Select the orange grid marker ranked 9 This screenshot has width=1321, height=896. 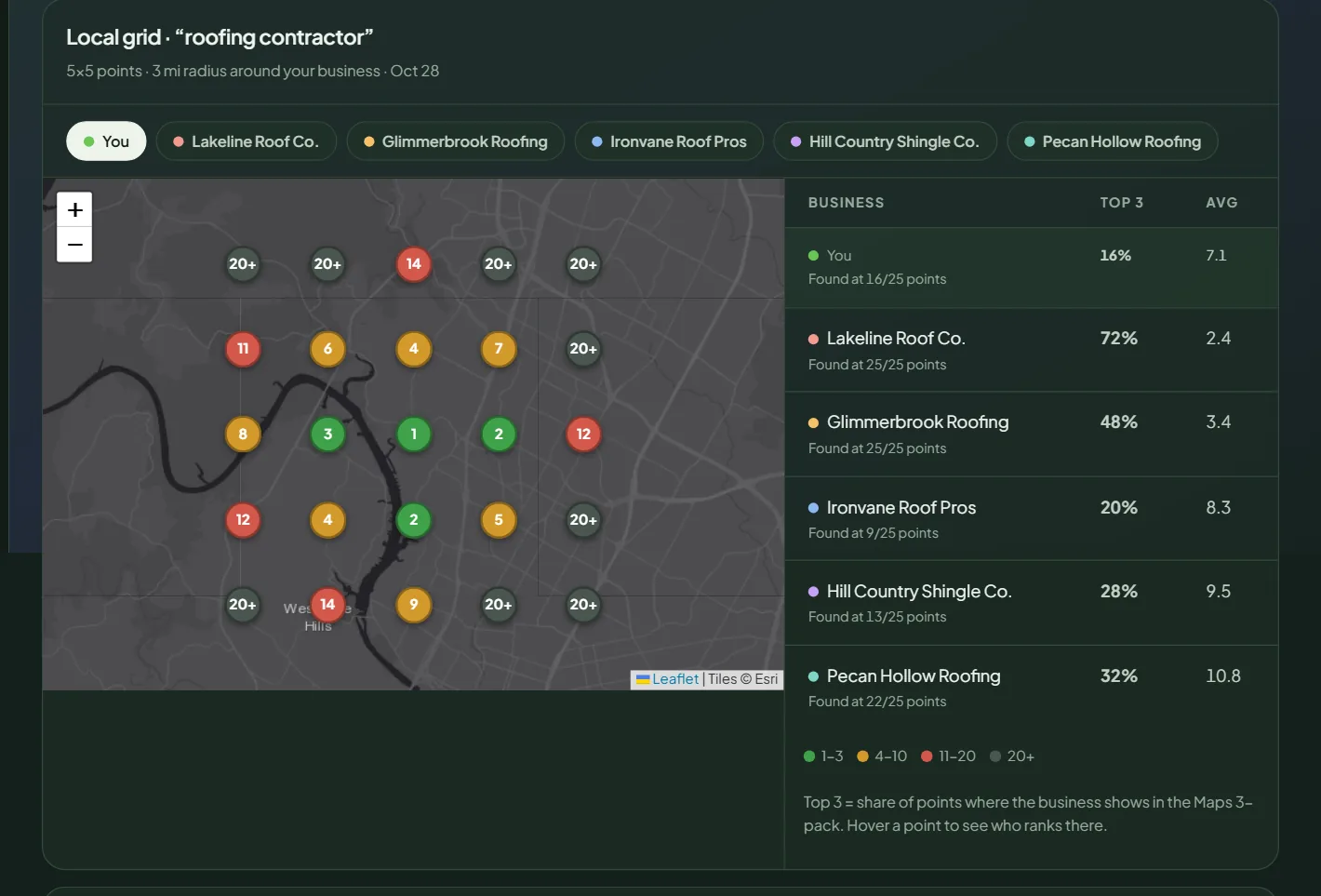(414, 605)
